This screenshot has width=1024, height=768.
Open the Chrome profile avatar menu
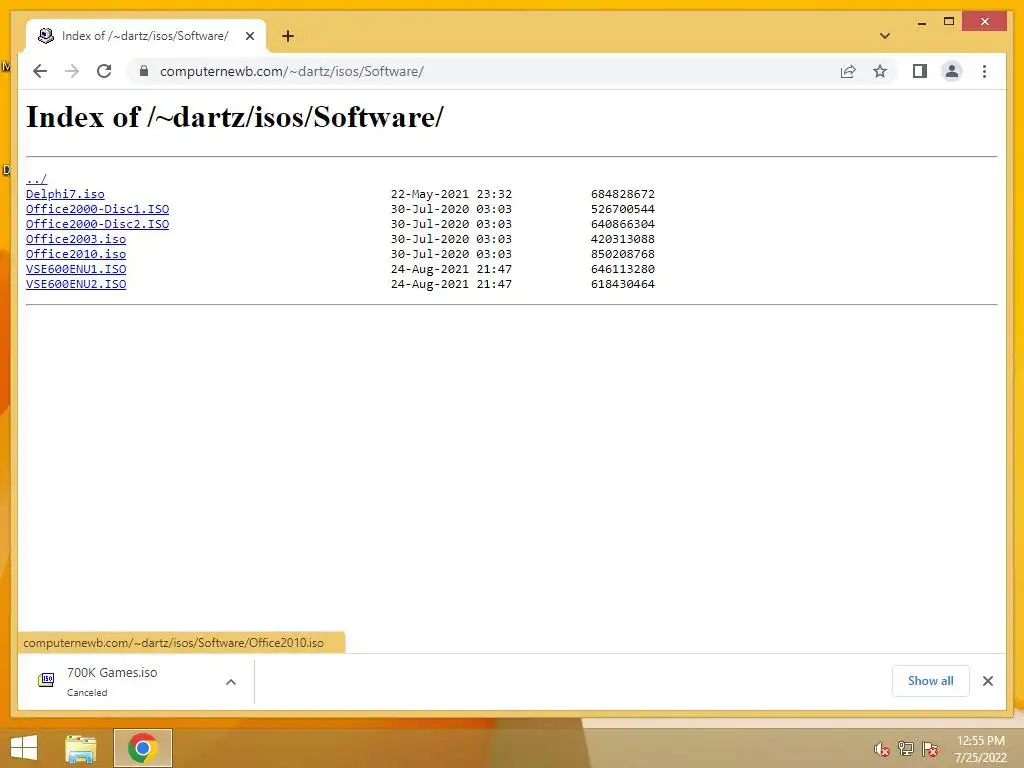952,71
